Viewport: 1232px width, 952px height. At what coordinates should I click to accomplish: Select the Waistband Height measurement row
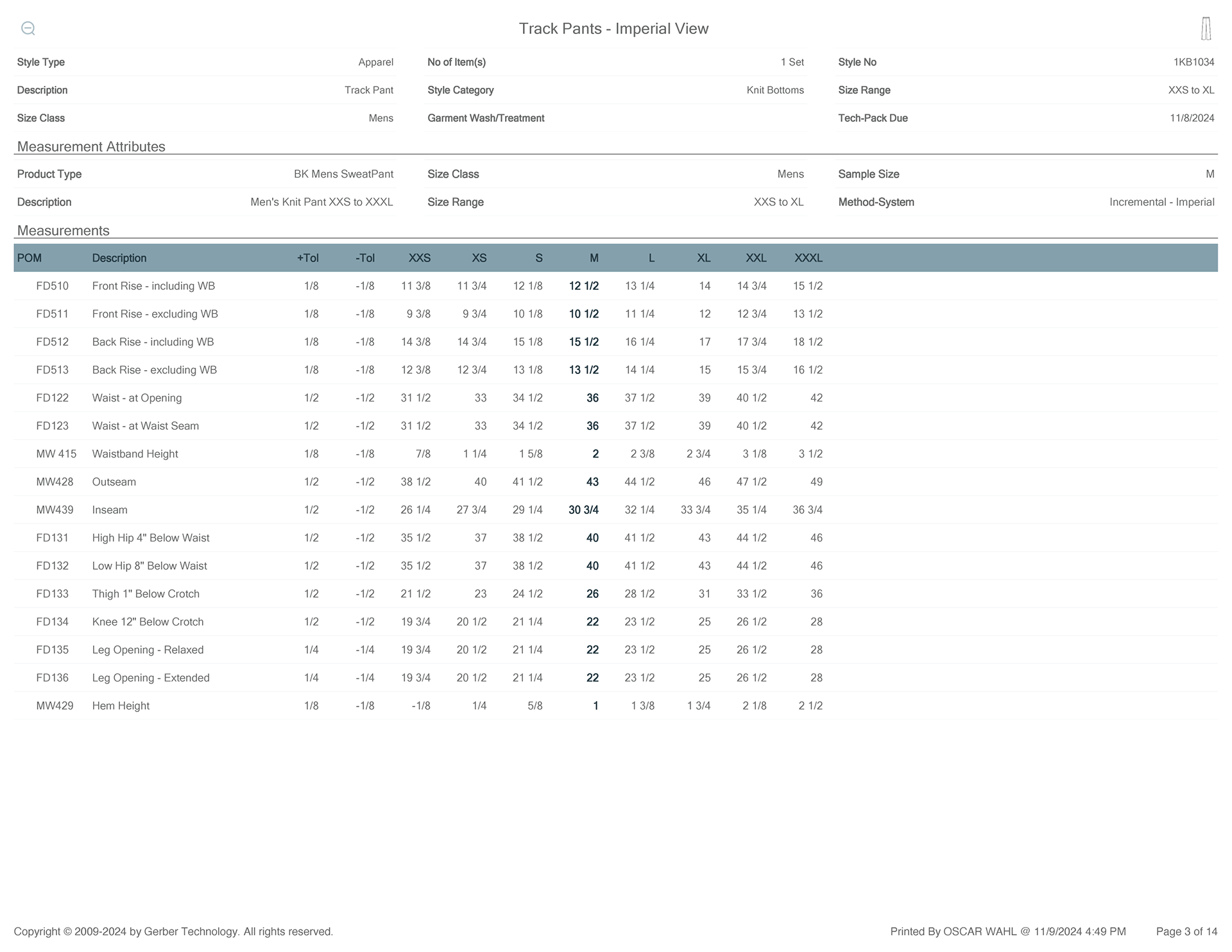point(135,454)
